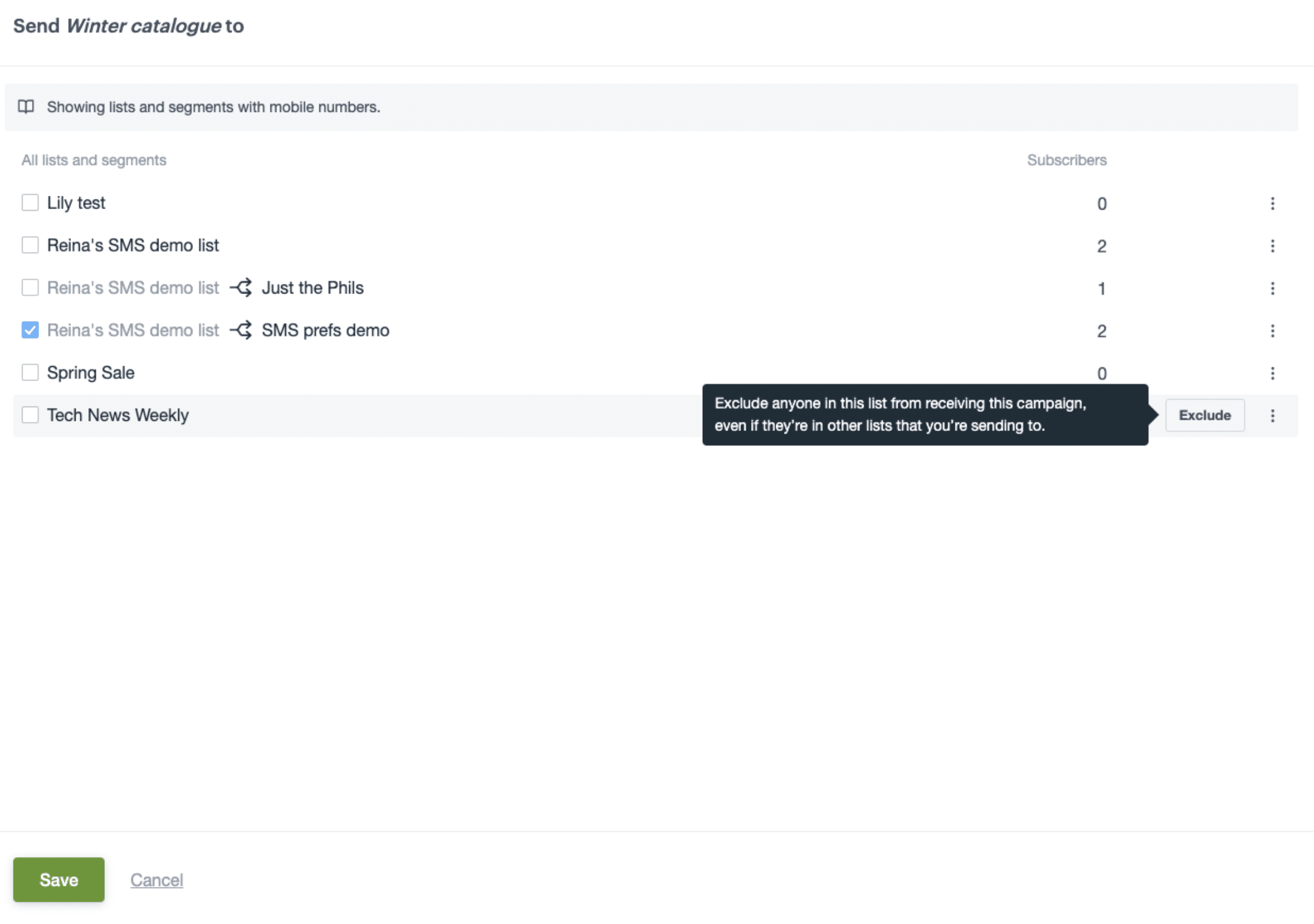
Task: Click the Spring Sale list name
Action: click(91, 373)
